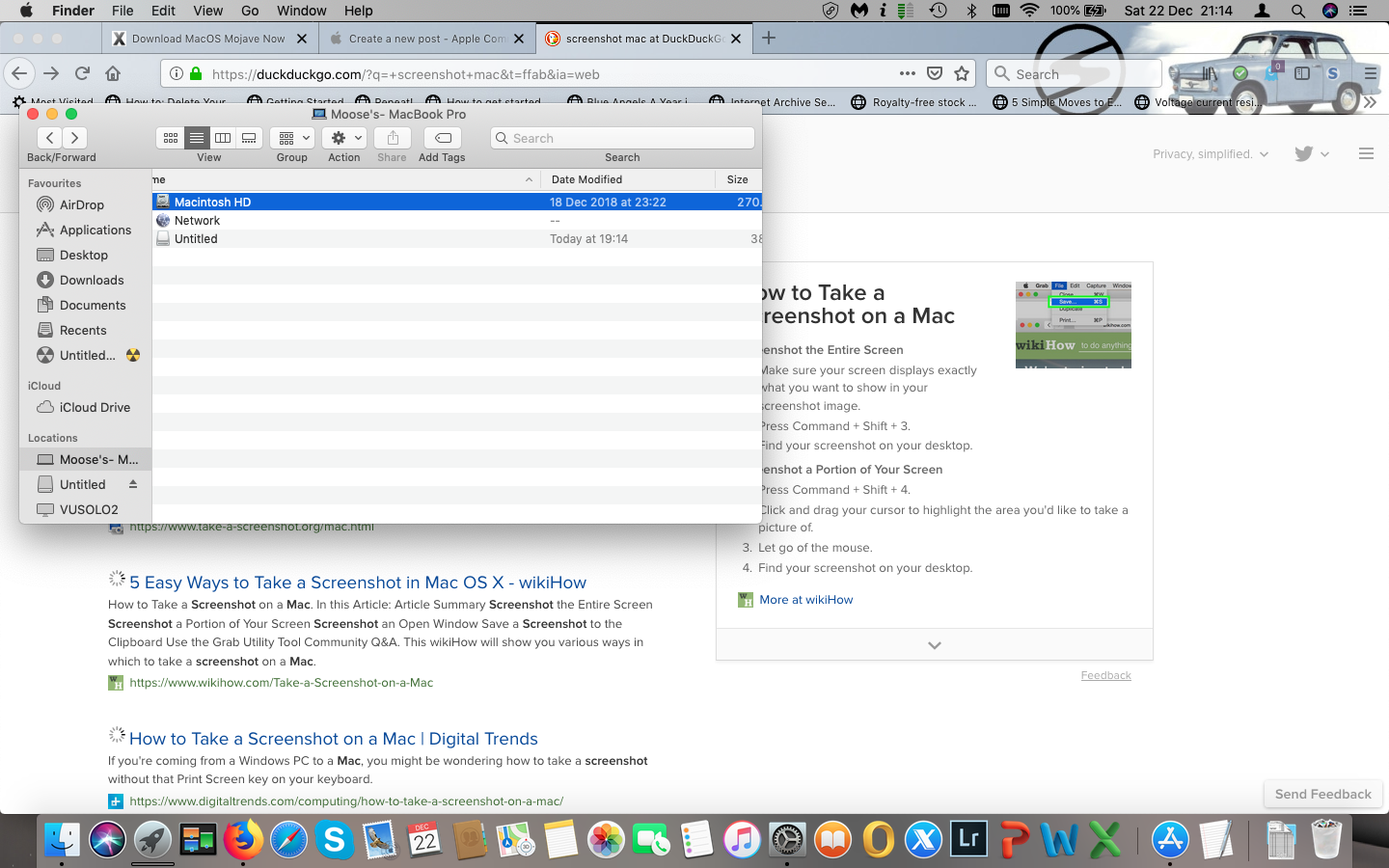The image size is (1389, 868).
Task: Click Firefox Back button
Action: (19, 73)
